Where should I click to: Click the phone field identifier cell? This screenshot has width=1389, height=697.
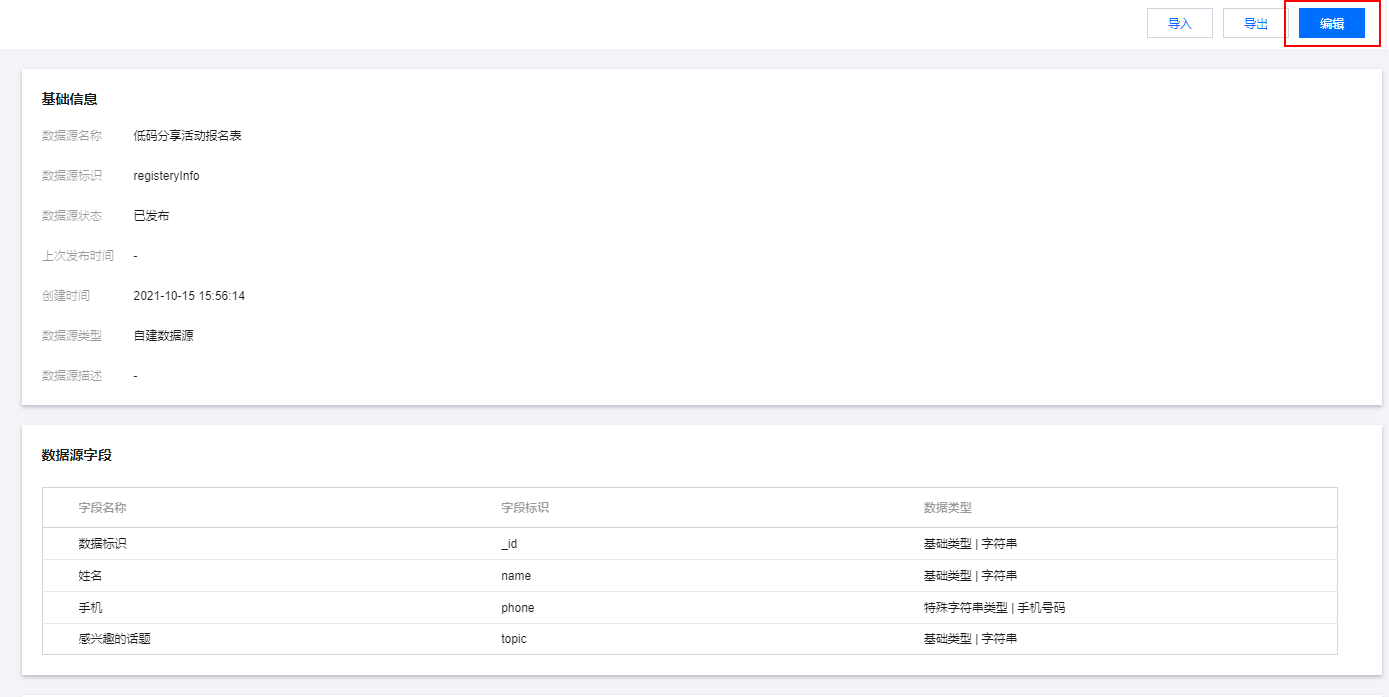(x=518, y=608)
